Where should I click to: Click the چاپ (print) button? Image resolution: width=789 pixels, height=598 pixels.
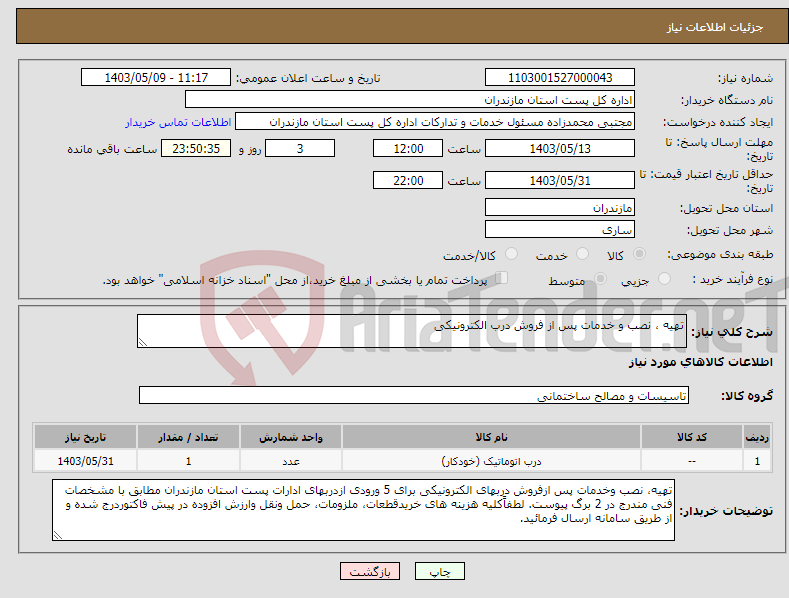click(x=439, y=571)
